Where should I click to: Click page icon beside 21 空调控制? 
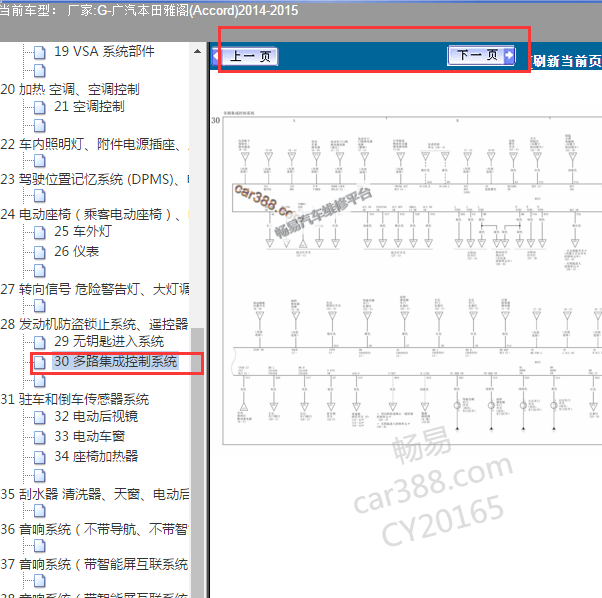tap(40, 107)
